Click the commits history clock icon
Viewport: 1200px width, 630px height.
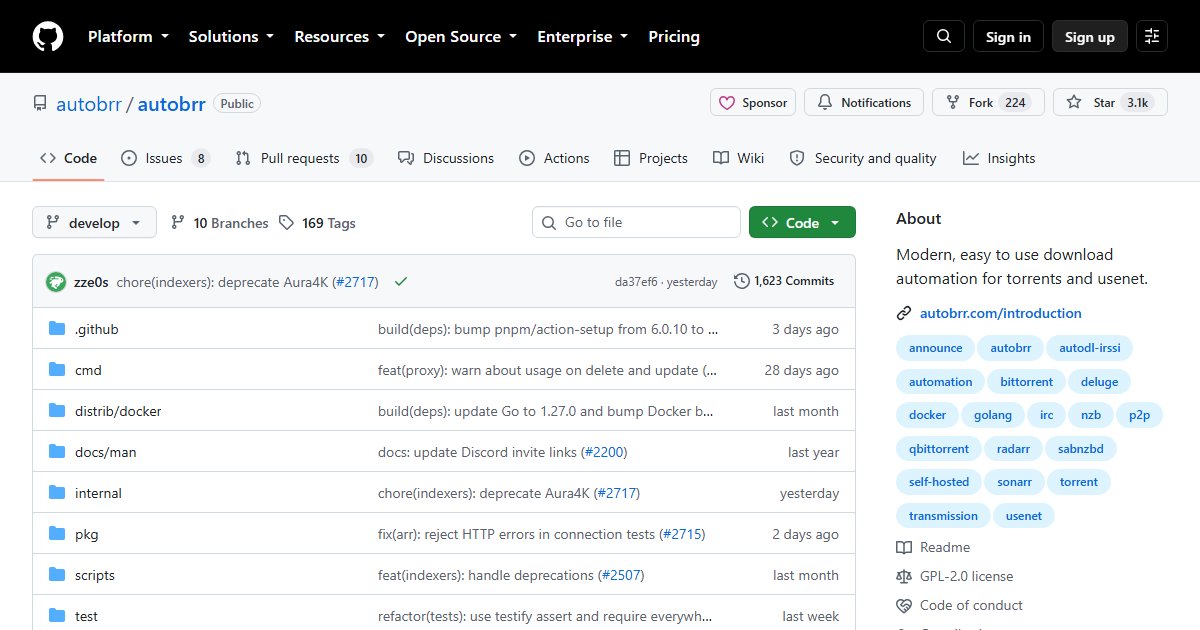(742, 281)
